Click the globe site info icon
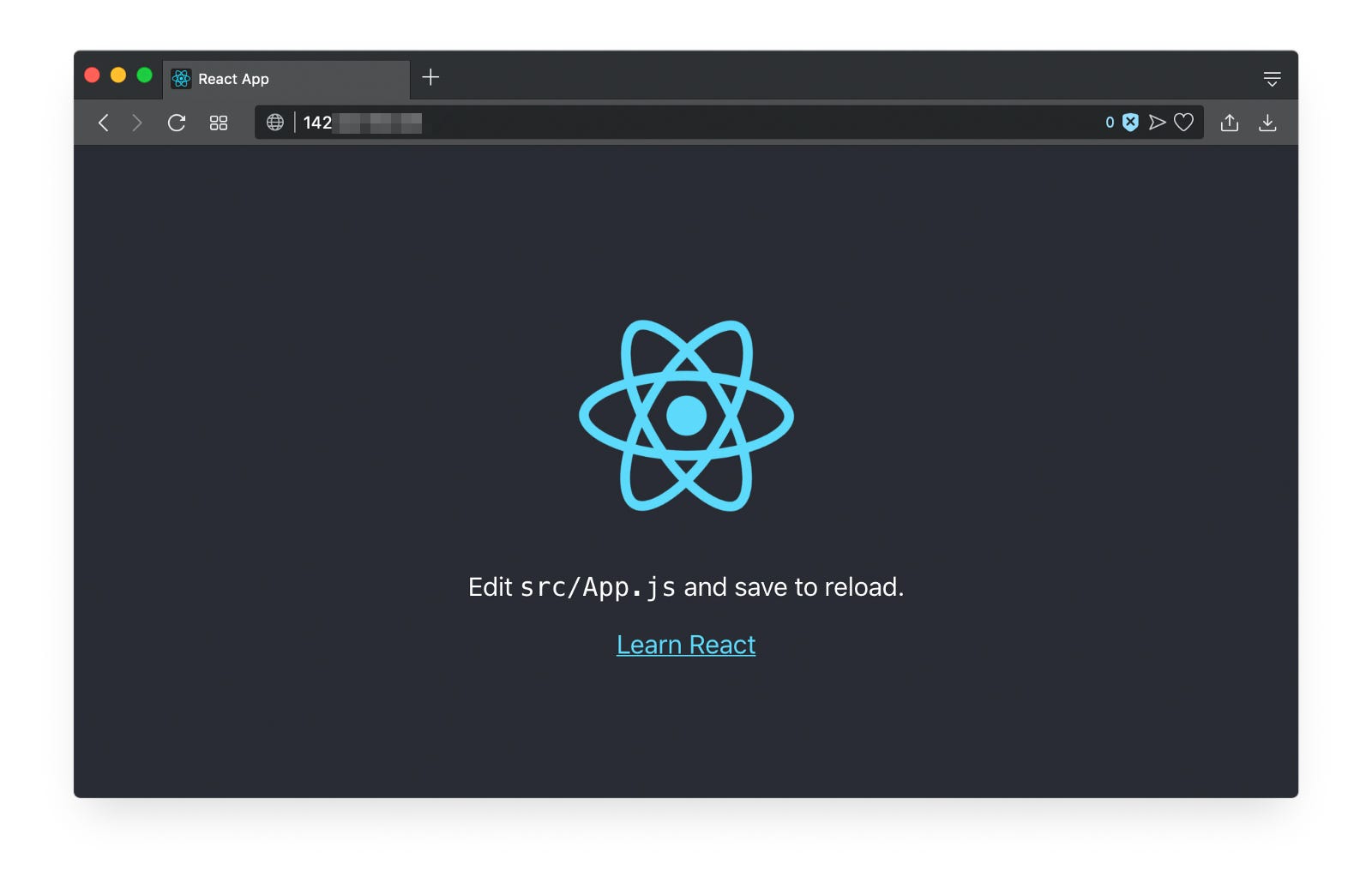 coord(275,123)
